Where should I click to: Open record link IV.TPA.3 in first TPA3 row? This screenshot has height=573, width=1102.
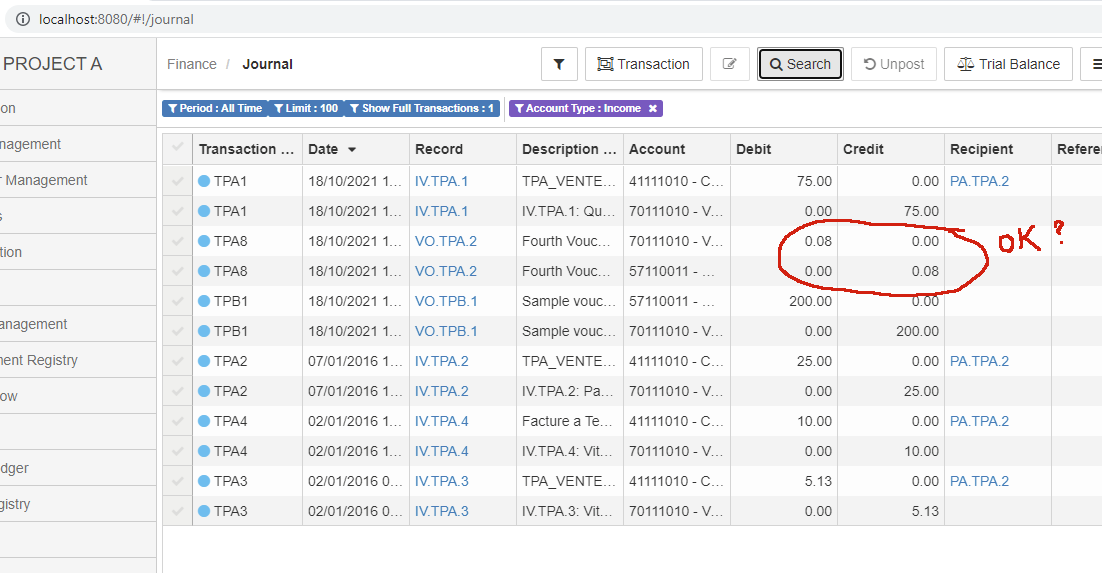[x=441, y=482]
